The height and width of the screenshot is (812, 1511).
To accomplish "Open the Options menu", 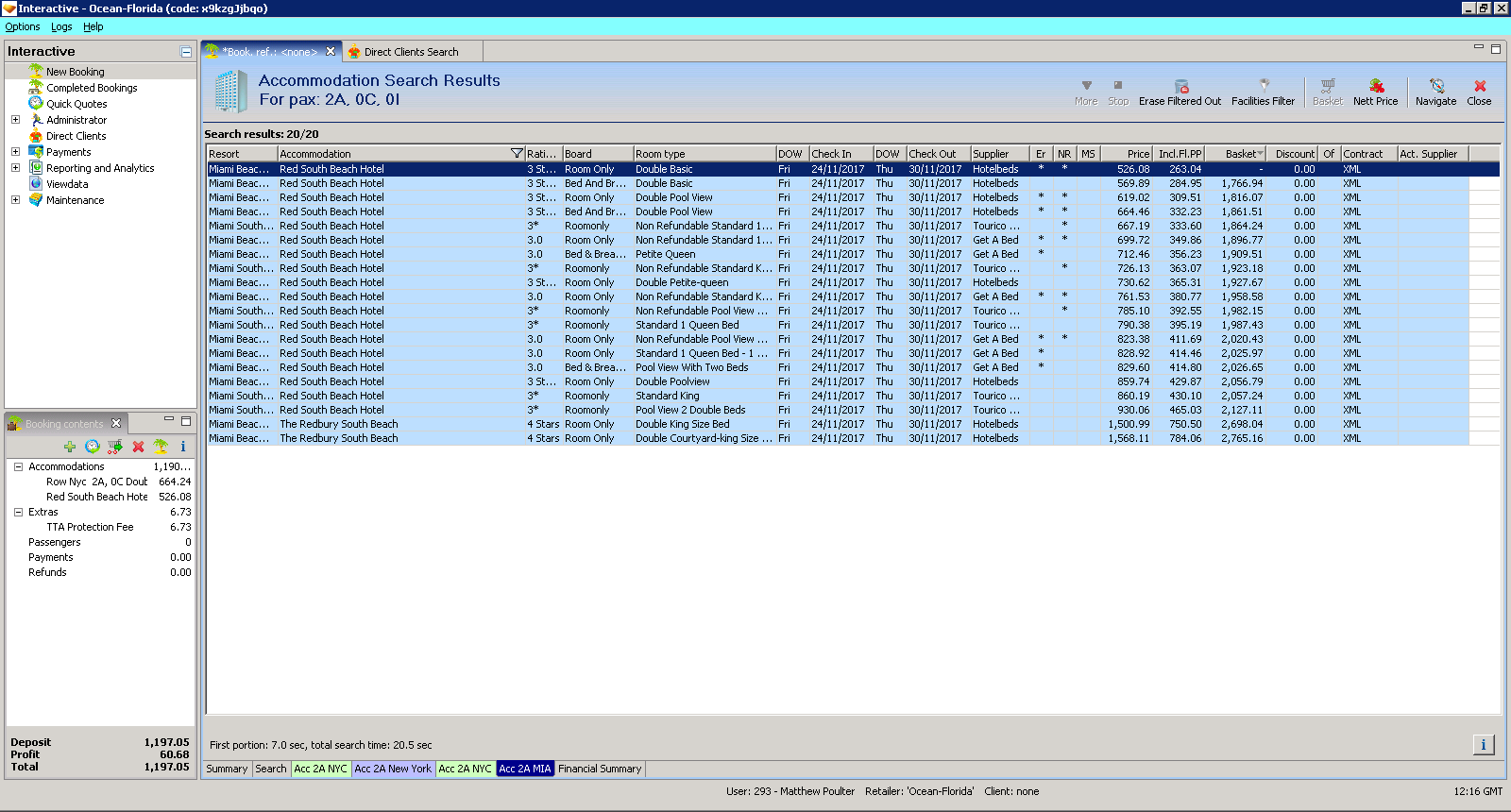I will (23, 26).
